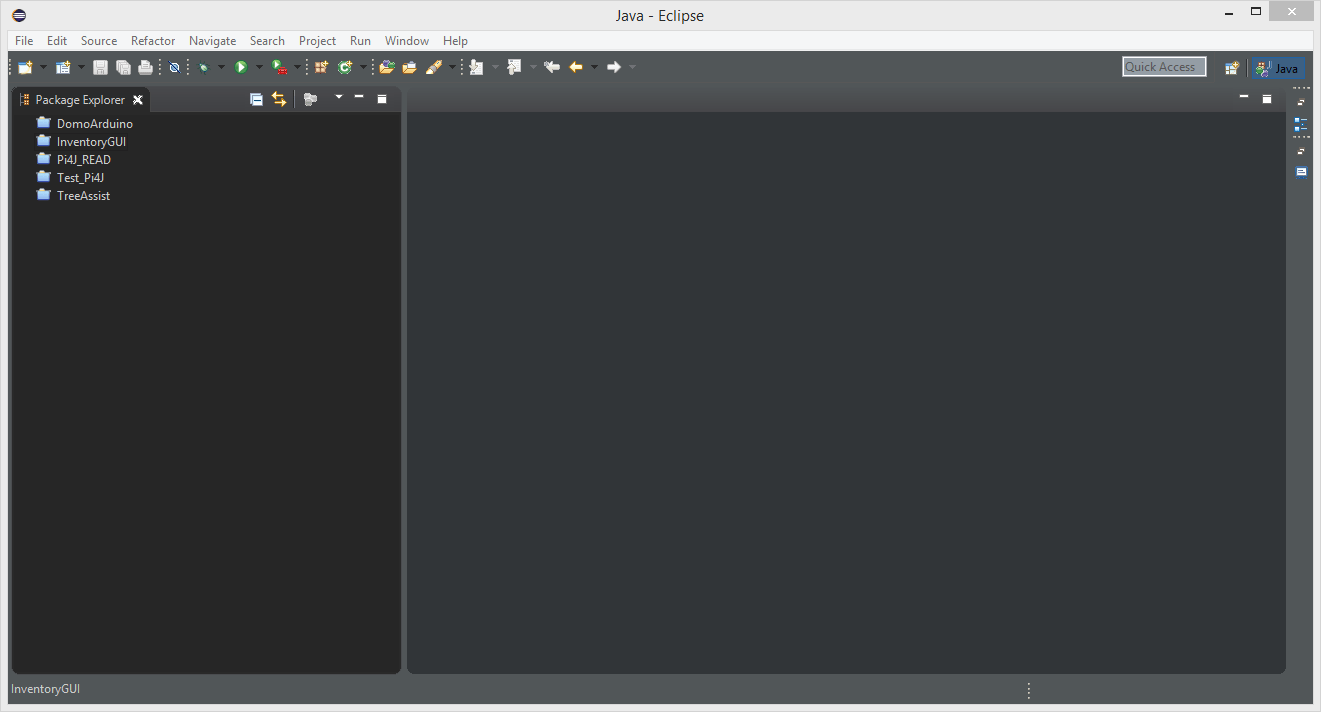Open the Refactor menu
Image resolution: width=1321 pixels, height=712 pixels.
[152, 41]
